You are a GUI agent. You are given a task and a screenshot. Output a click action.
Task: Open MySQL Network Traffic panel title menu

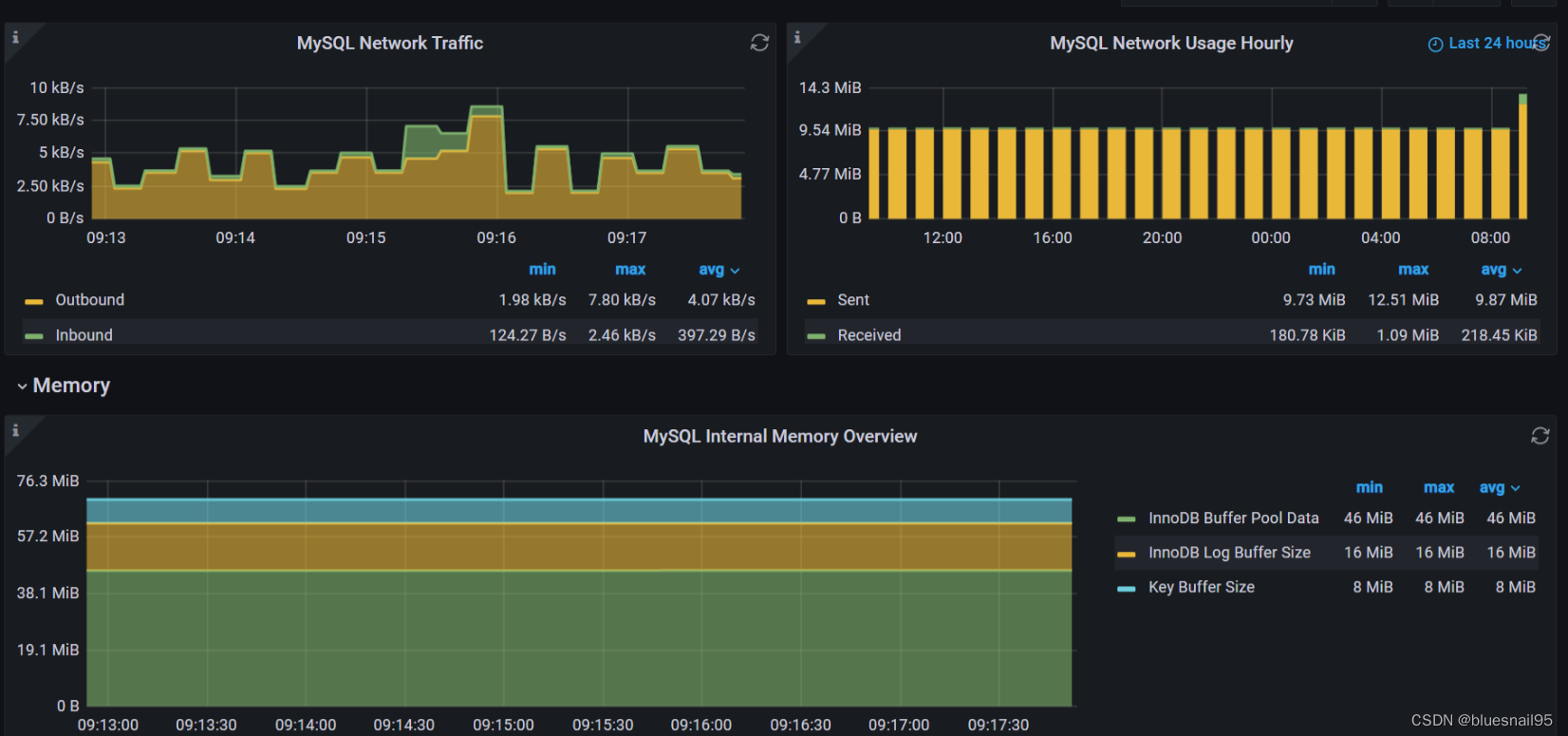coord(390,44)
